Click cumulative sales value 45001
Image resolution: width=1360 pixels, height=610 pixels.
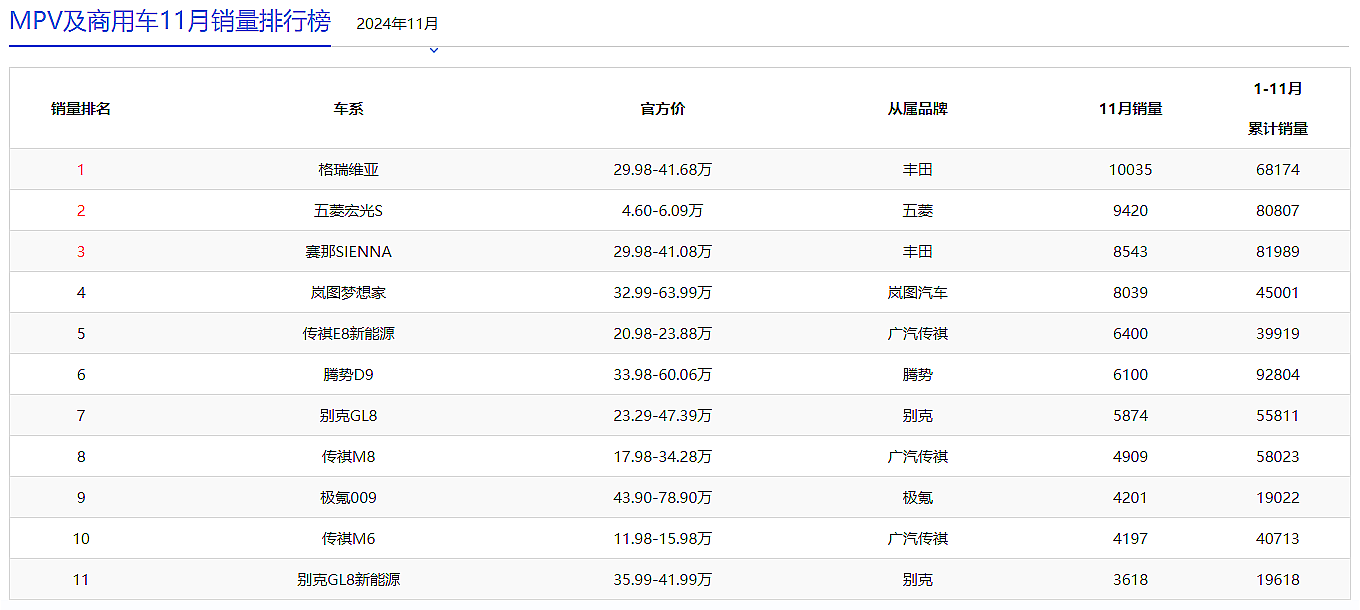(1278, 293)
